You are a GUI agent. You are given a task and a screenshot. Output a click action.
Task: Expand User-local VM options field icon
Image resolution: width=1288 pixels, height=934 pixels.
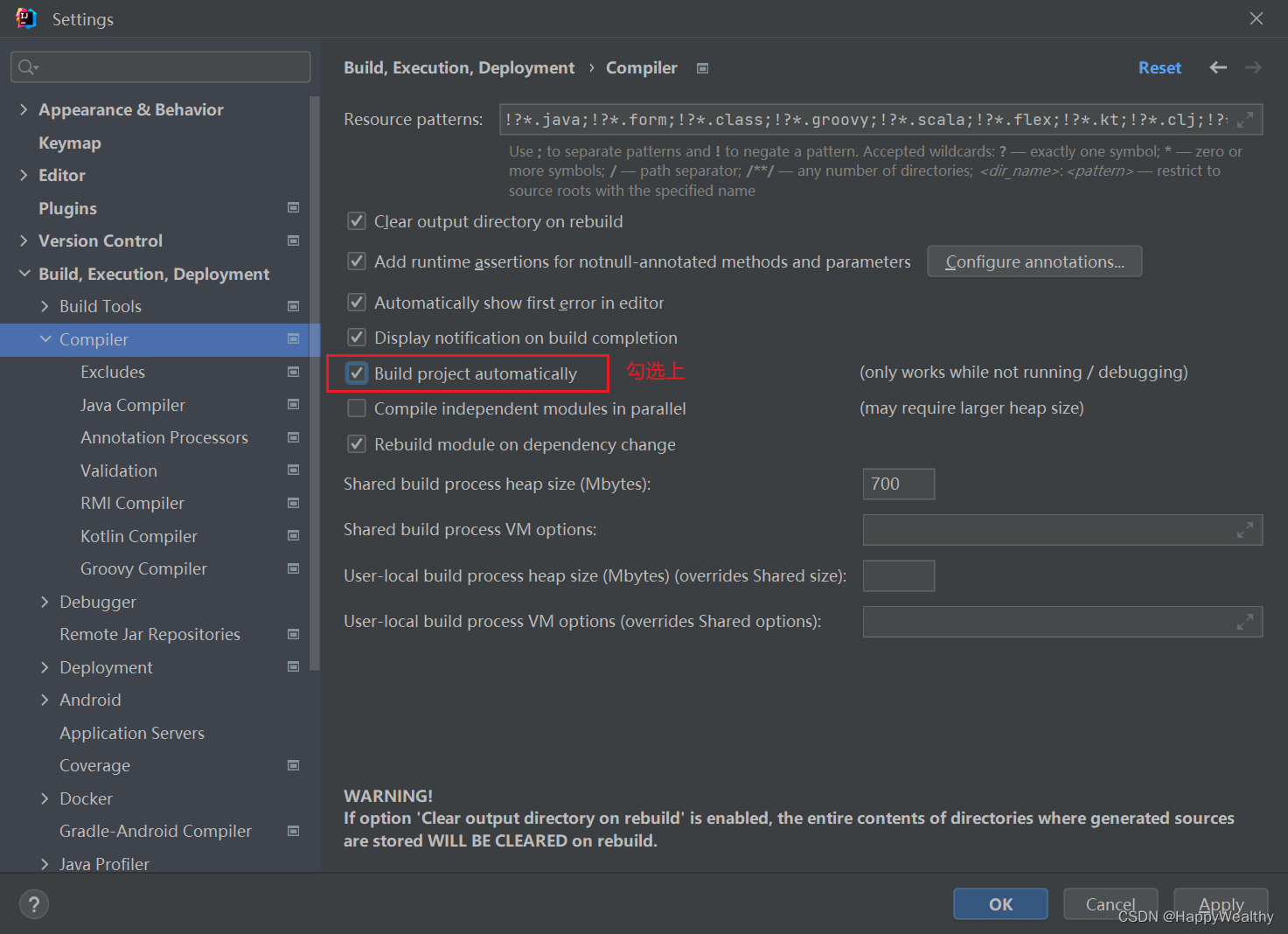pos(1245,621)
